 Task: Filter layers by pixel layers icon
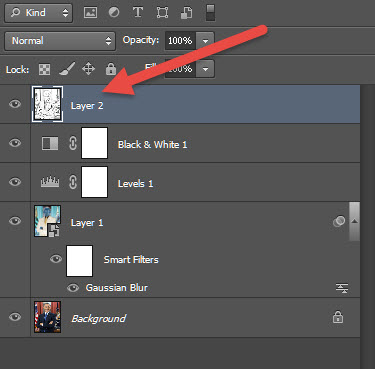point(90,13)
